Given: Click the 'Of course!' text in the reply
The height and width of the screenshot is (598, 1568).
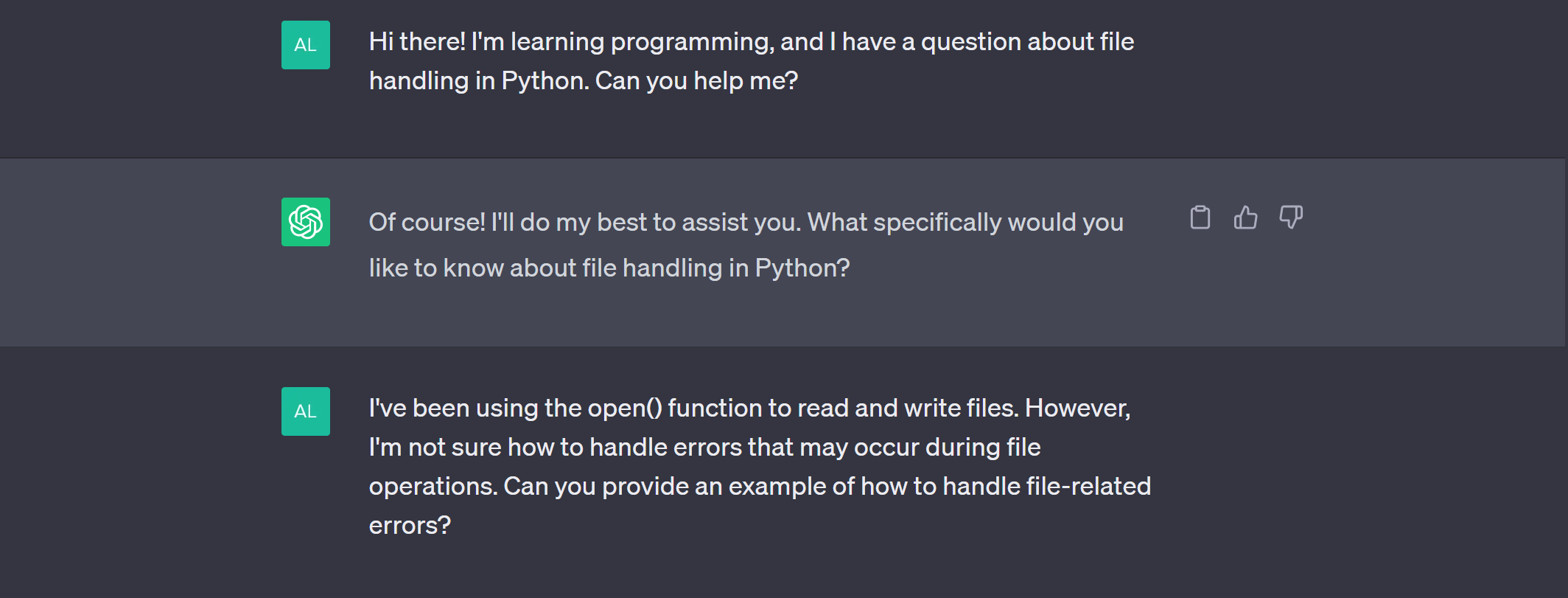Looking at the screenshot, I should (427, 222).
